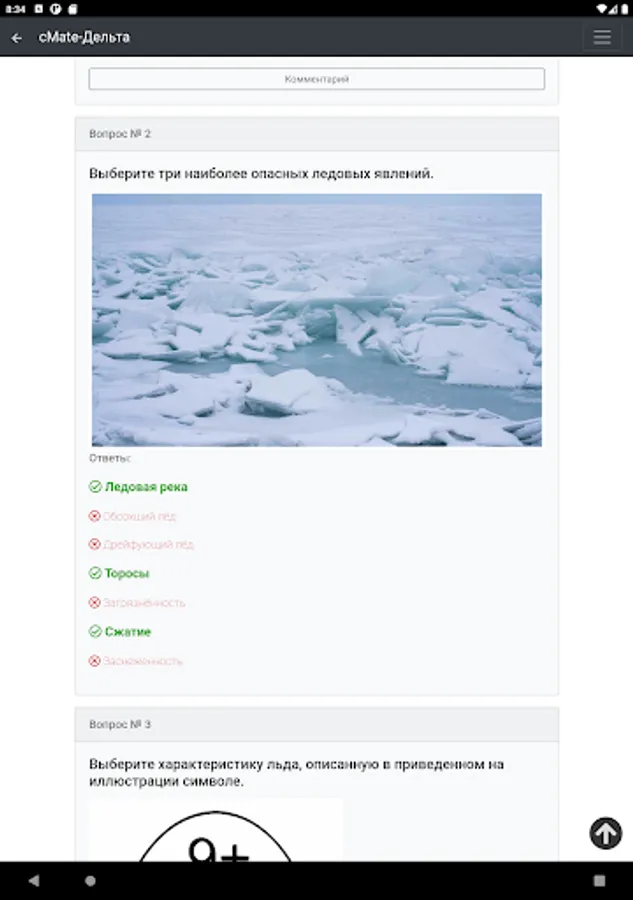
Task: Select the Сжатие answer
Action: (x=127, y=632)
